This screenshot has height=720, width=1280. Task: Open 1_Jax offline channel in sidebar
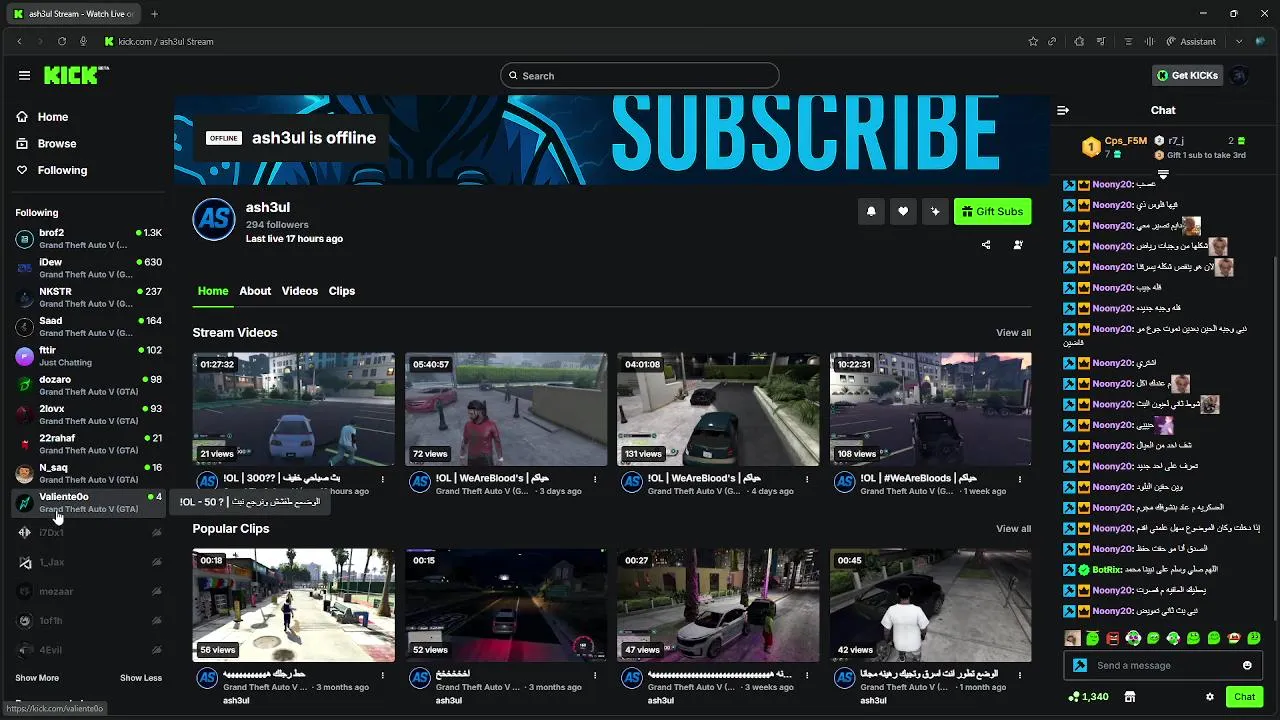(x=88, y=562)
